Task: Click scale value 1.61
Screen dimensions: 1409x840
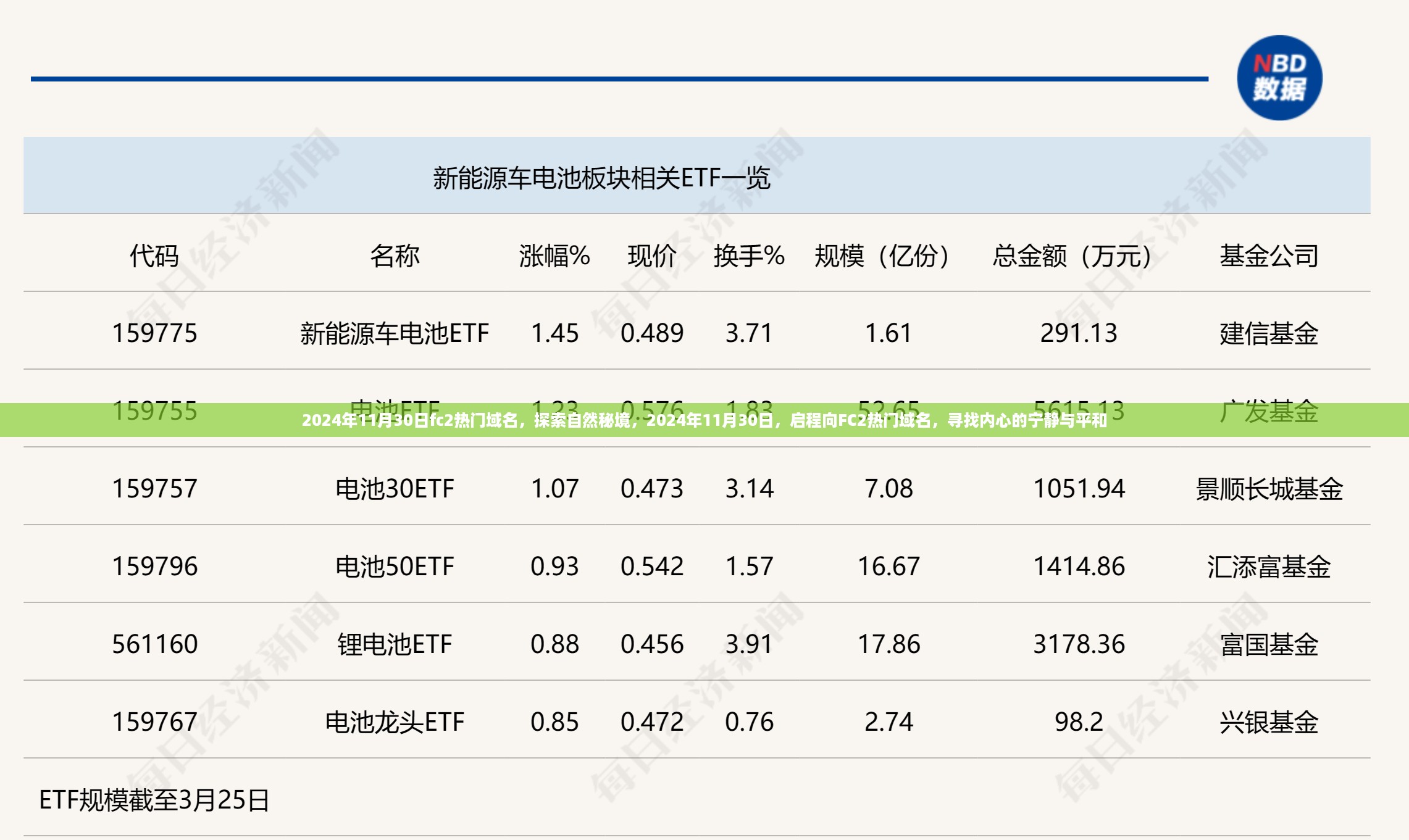Action: click(888, 333)
